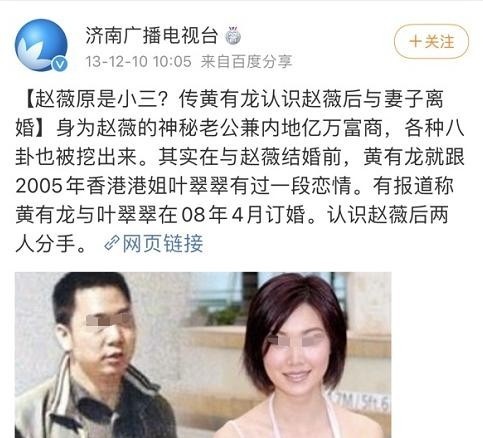The height and width of the screenshot is (438, 483).
Task: Tap the medal badge beside account name
Action: (x=233, y=36)
